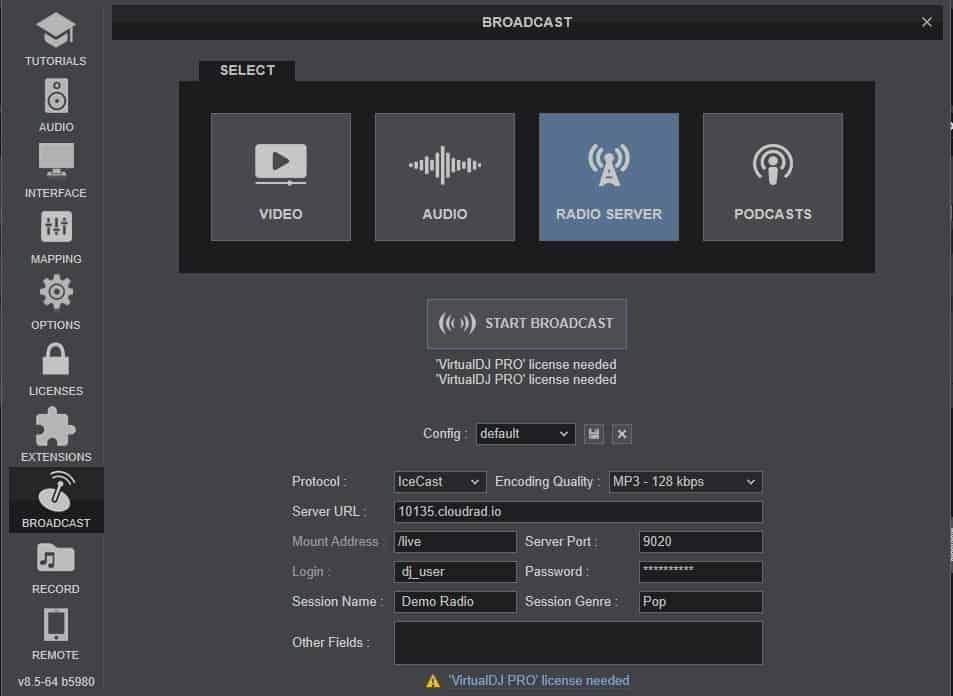953x696 pixels.
Task: Expand the Config default dropdown
Action: click(525, 434)
